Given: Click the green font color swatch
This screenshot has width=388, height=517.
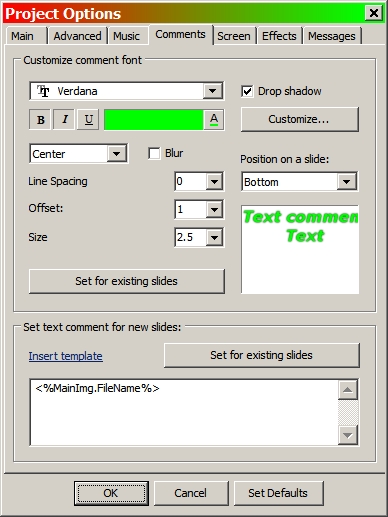Looking at the screenshot, I should point(154,120).
